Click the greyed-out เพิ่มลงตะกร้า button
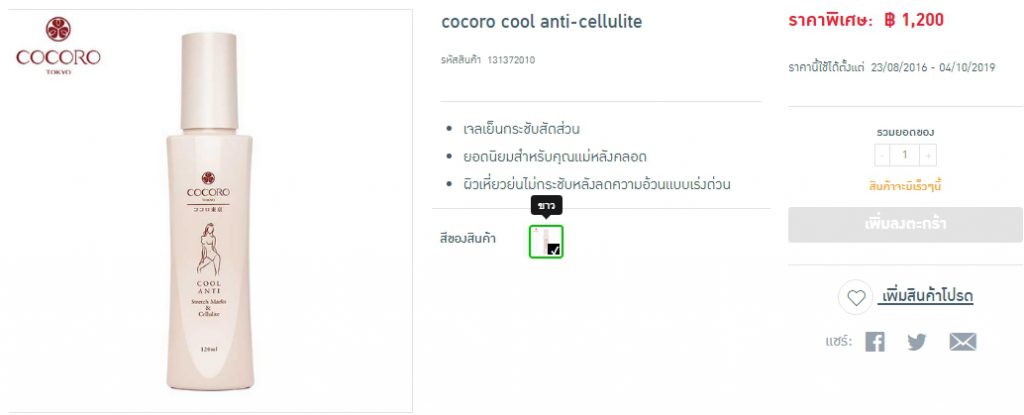 pyautogui.click(x=905, y=225)
